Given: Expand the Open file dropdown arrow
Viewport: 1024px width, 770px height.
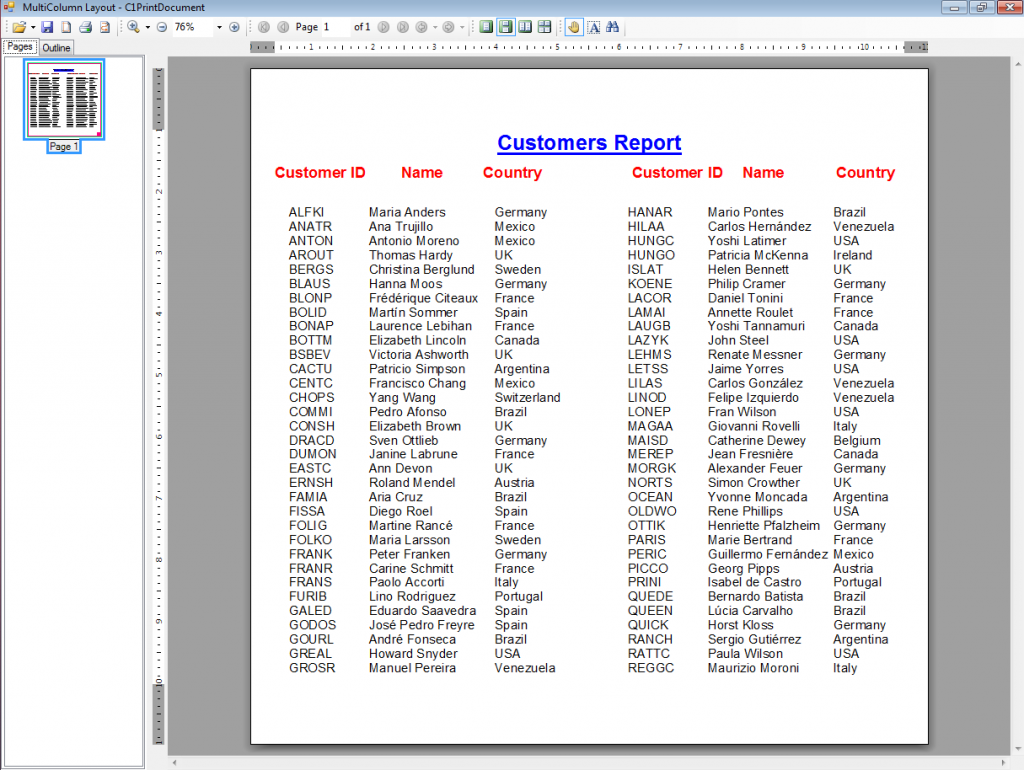Looking at the screenshot, I should [x=33, y=27].
